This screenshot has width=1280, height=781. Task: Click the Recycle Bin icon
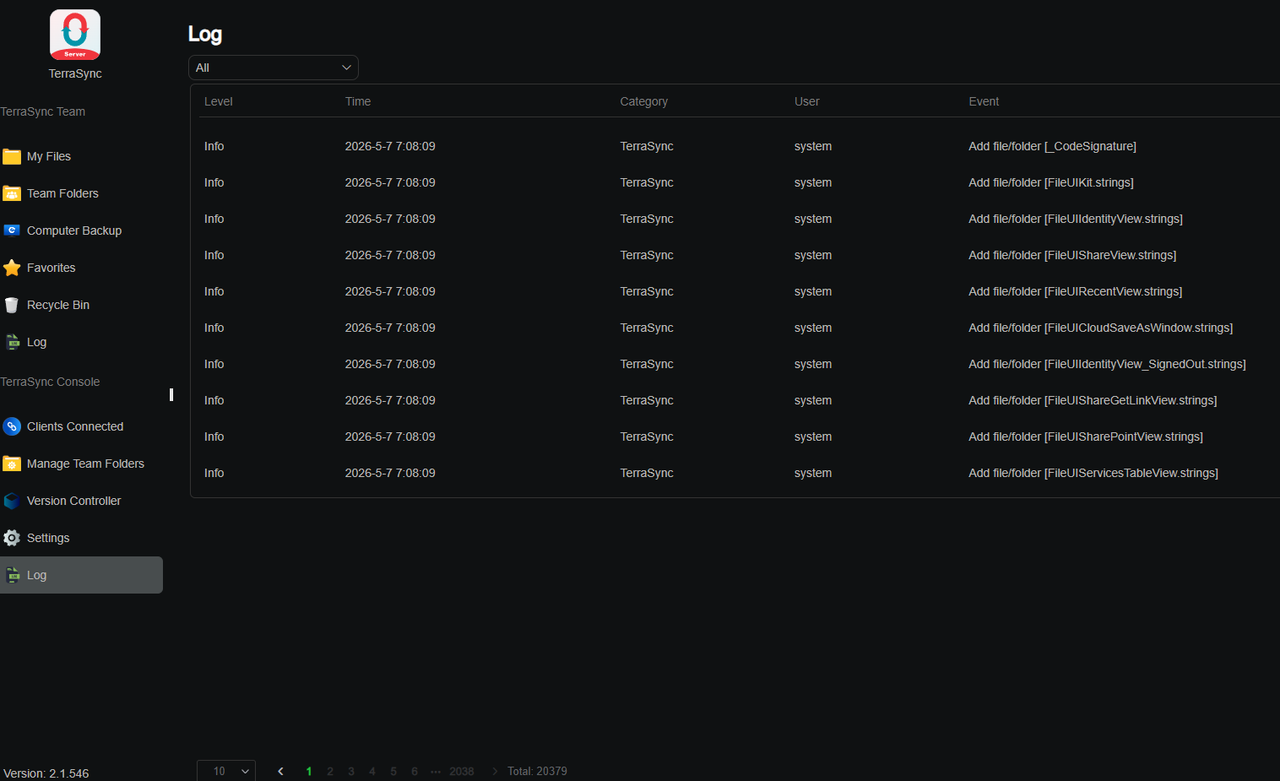[12, 305]
